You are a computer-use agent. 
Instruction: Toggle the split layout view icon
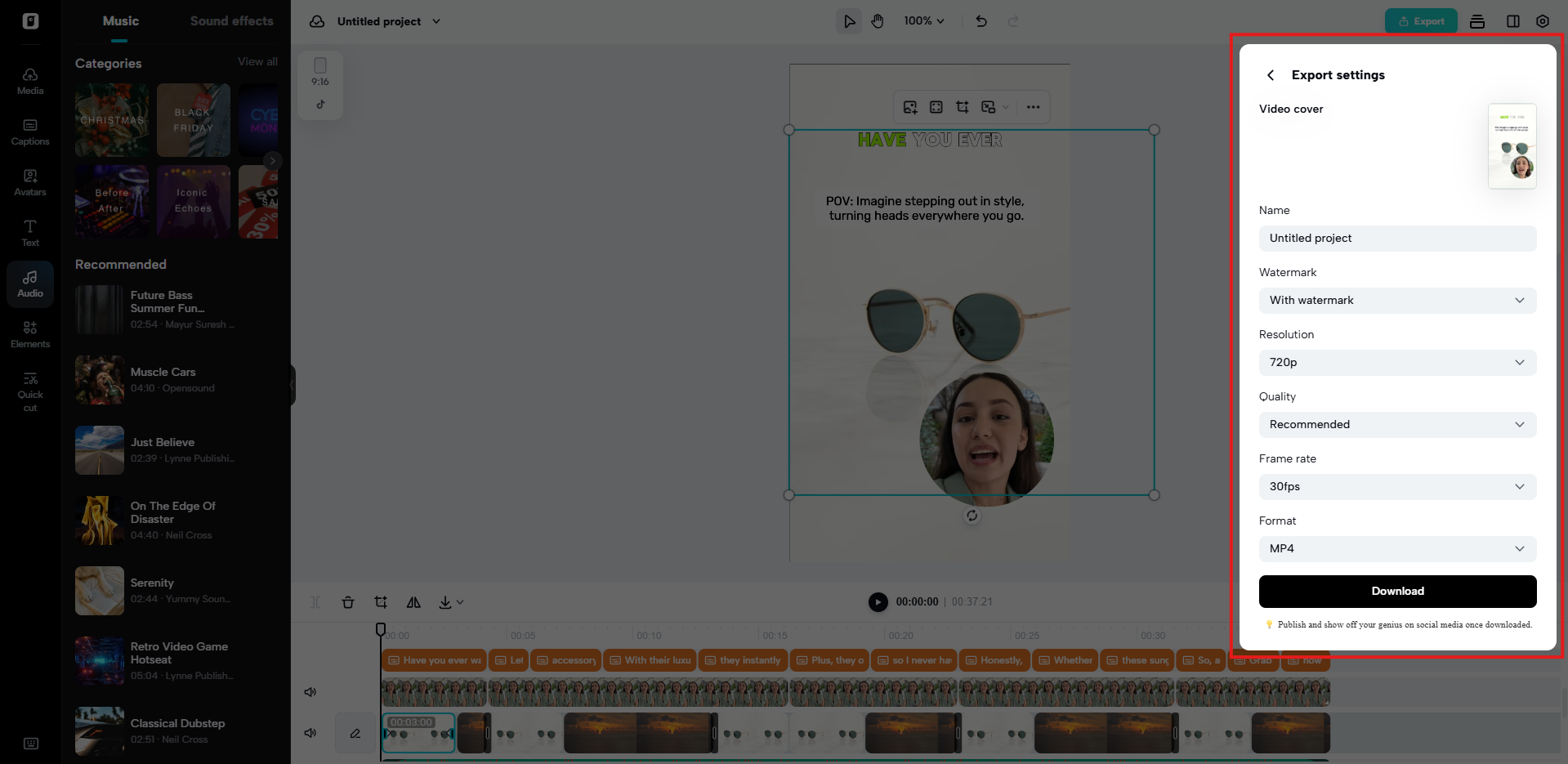1513,21
